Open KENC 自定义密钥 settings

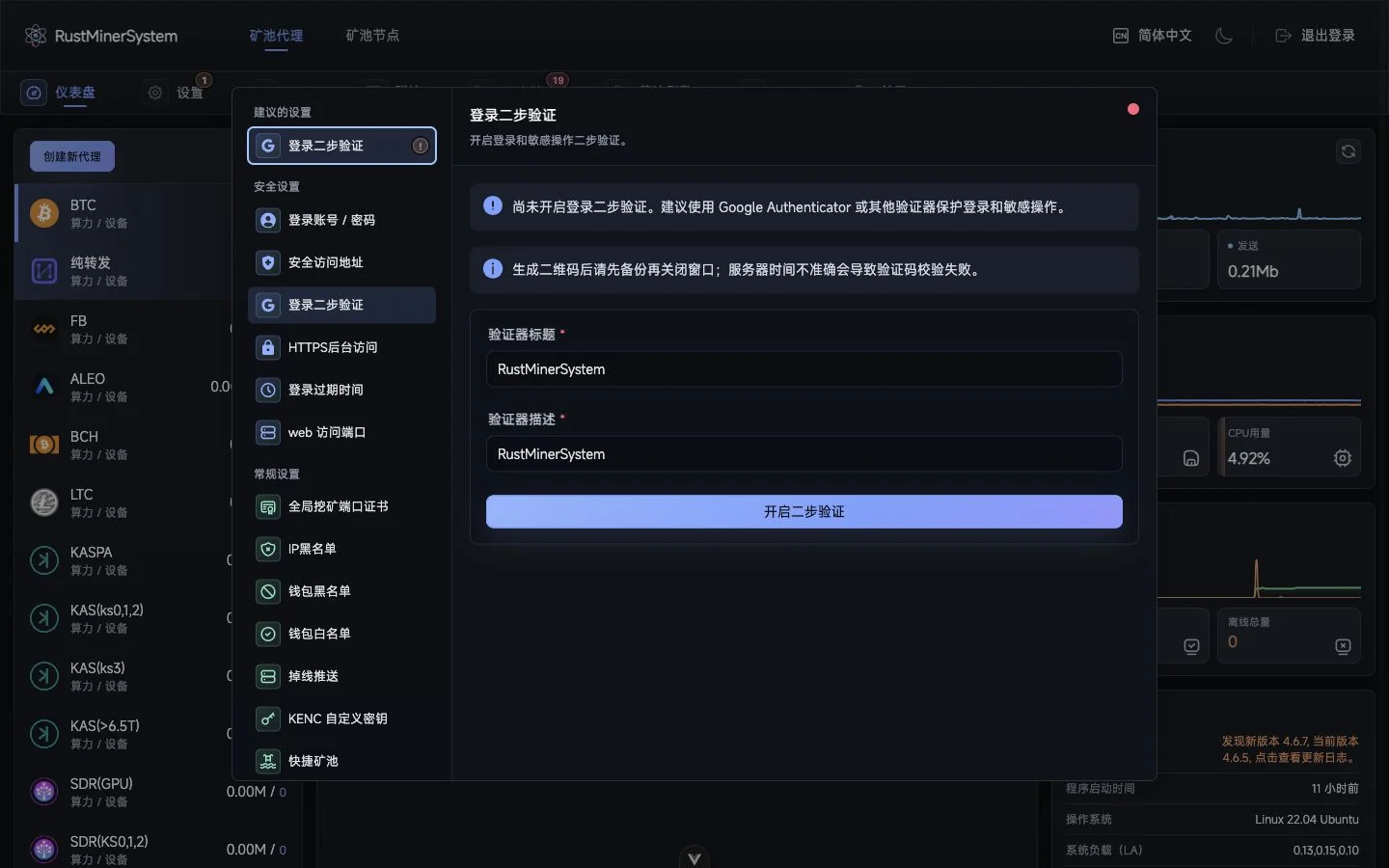(x=341, y=719)
